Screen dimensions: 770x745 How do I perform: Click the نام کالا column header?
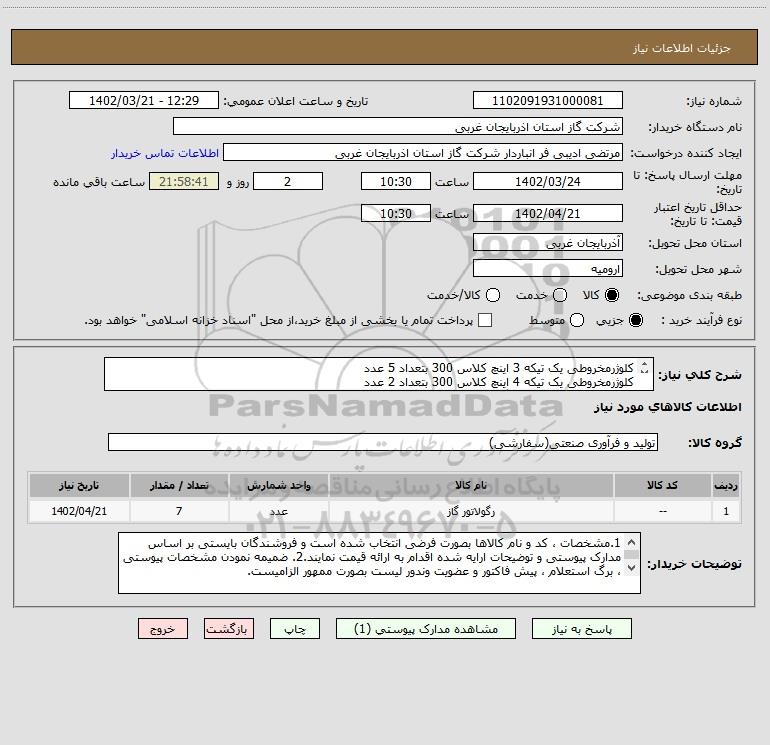tap(470, 485)
